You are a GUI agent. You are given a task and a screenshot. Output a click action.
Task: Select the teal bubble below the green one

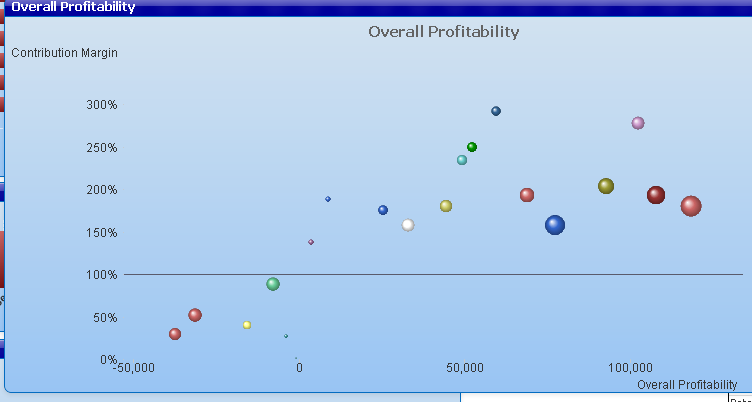coord(462,160)
